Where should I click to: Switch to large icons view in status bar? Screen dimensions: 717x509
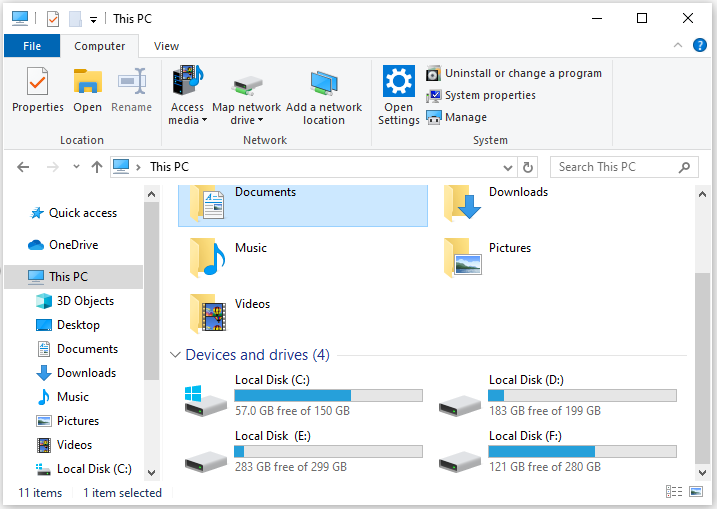696,492
